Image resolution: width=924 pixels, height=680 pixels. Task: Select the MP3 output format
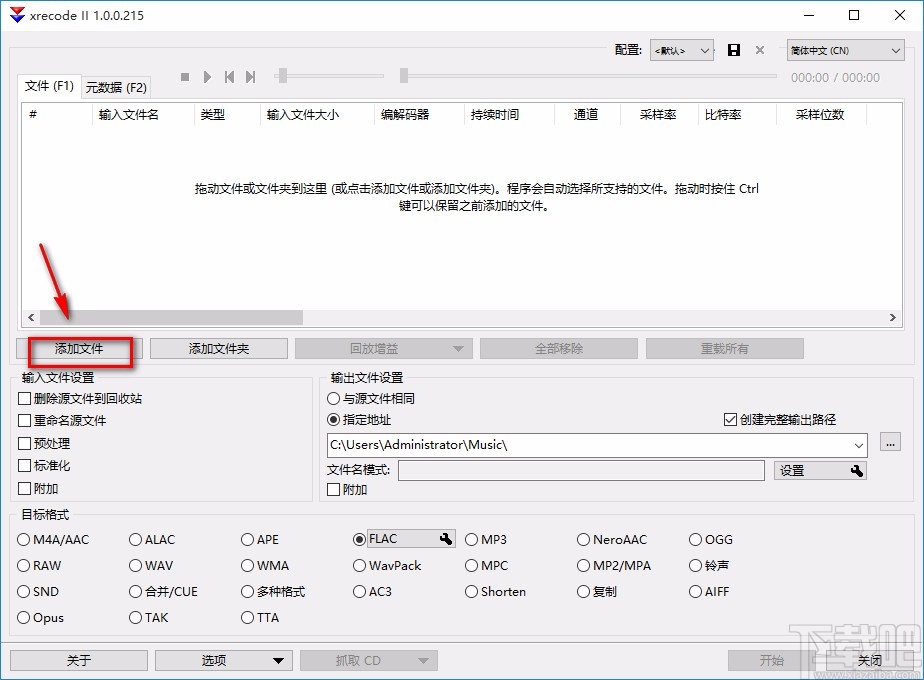pyautogui.click(x=471, y=539)
